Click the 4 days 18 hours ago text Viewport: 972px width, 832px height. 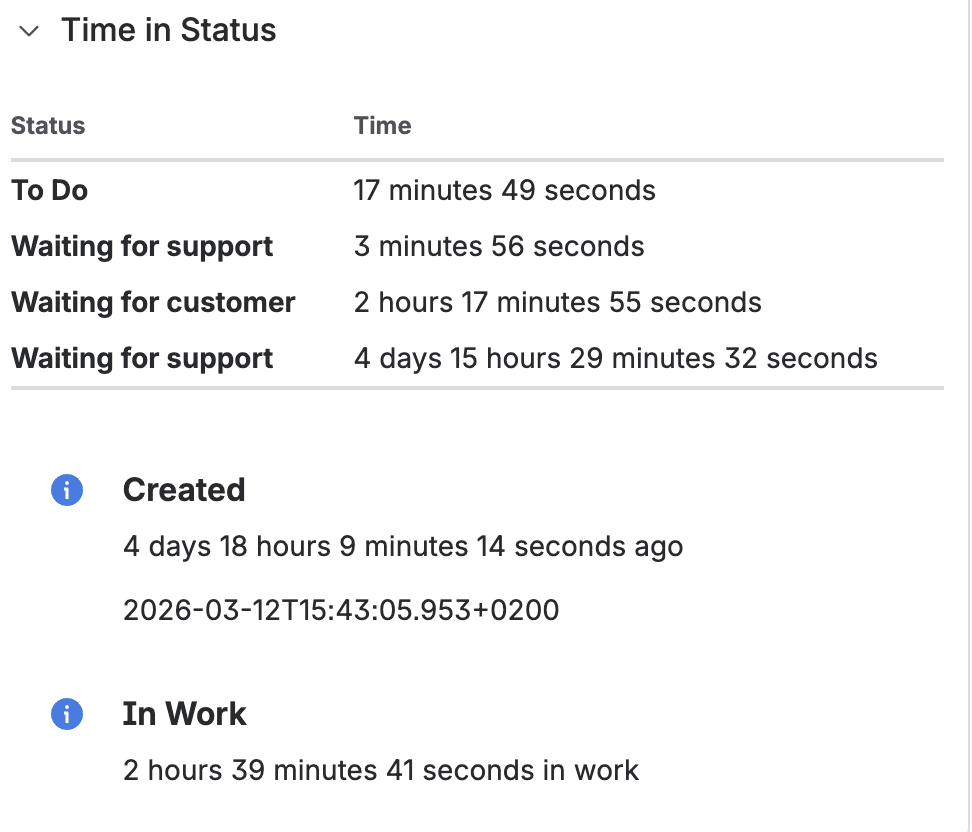click(x=402, y=547)
